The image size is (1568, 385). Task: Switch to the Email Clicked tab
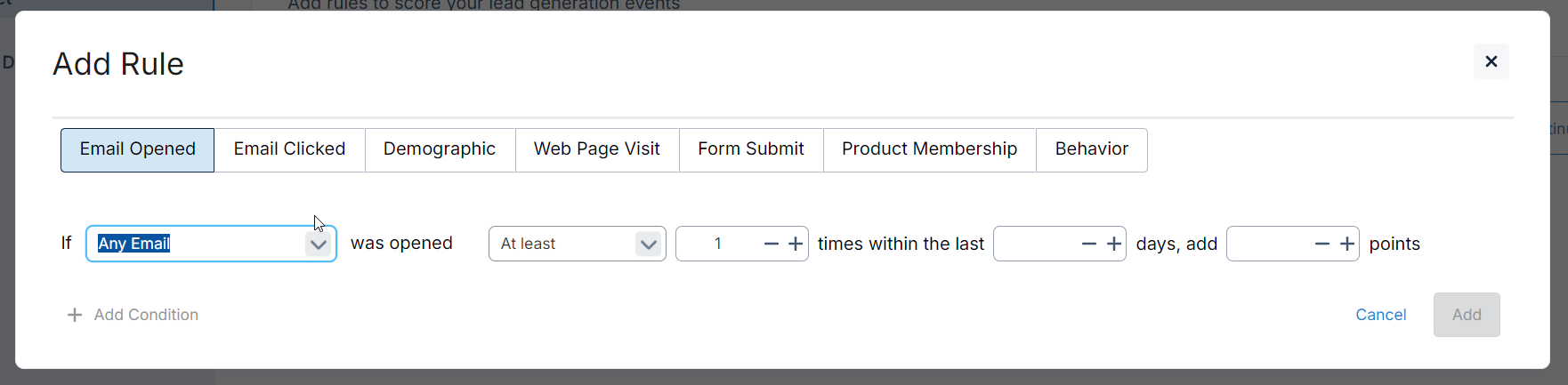289,149
